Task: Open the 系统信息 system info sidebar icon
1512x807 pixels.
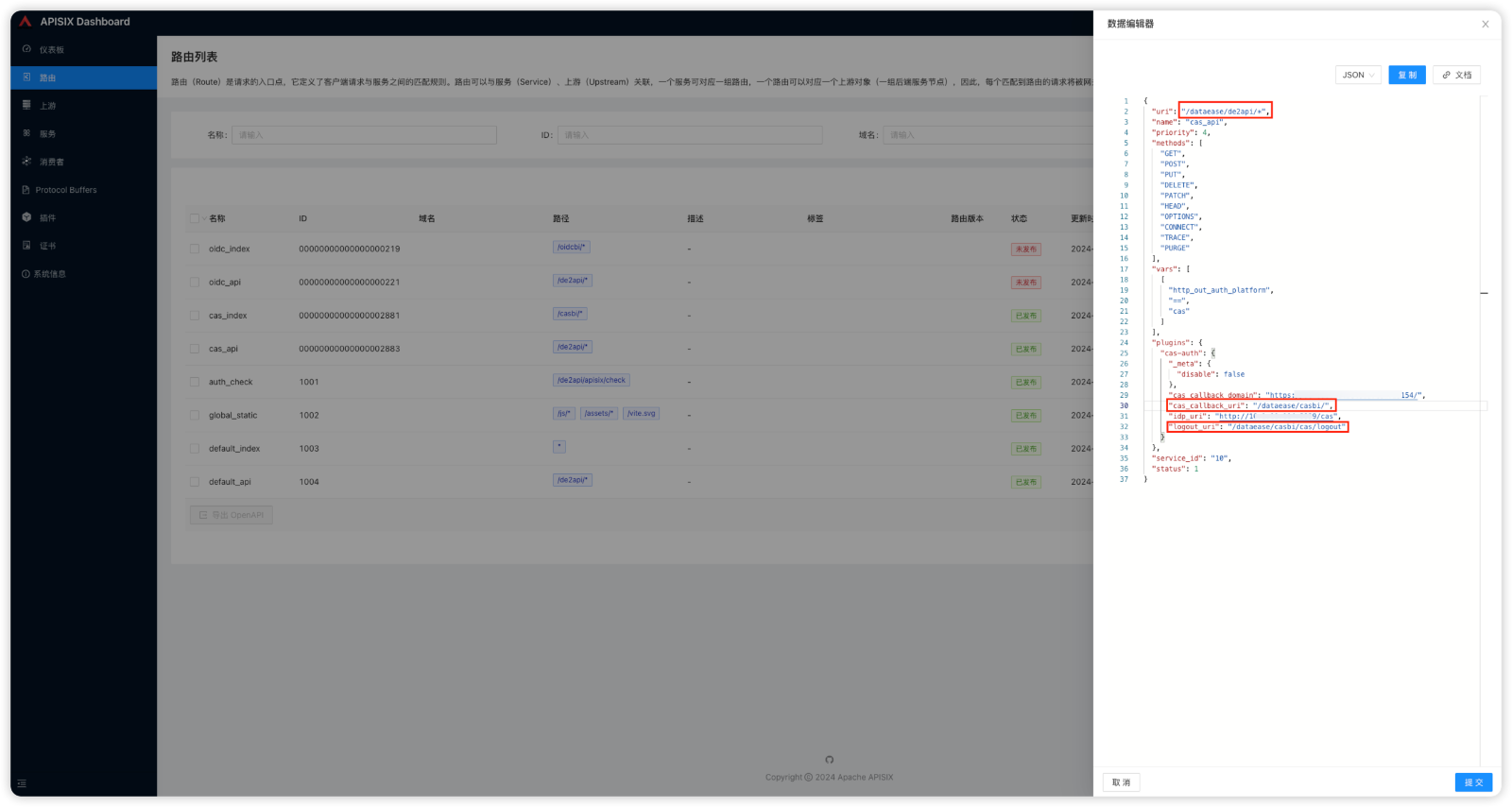Action: coord(26,274)
